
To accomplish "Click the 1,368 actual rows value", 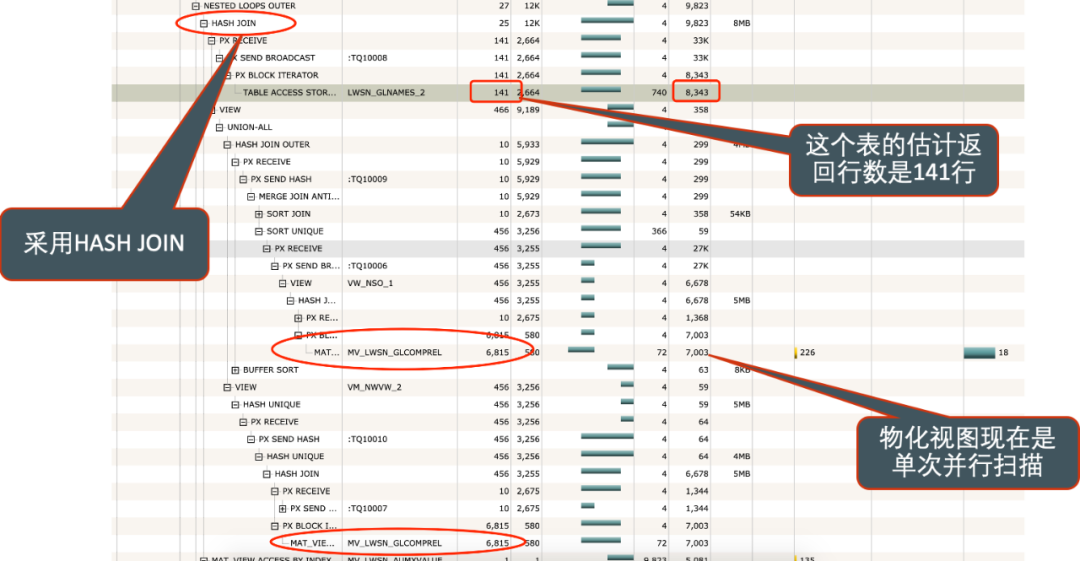I will (696, 318).
